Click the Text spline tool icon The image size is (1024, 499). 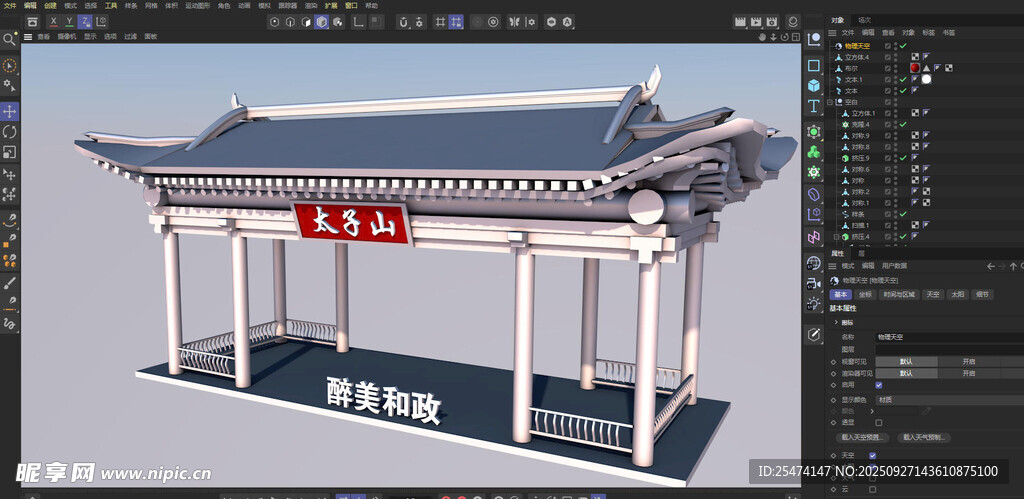tap(814, 107)
